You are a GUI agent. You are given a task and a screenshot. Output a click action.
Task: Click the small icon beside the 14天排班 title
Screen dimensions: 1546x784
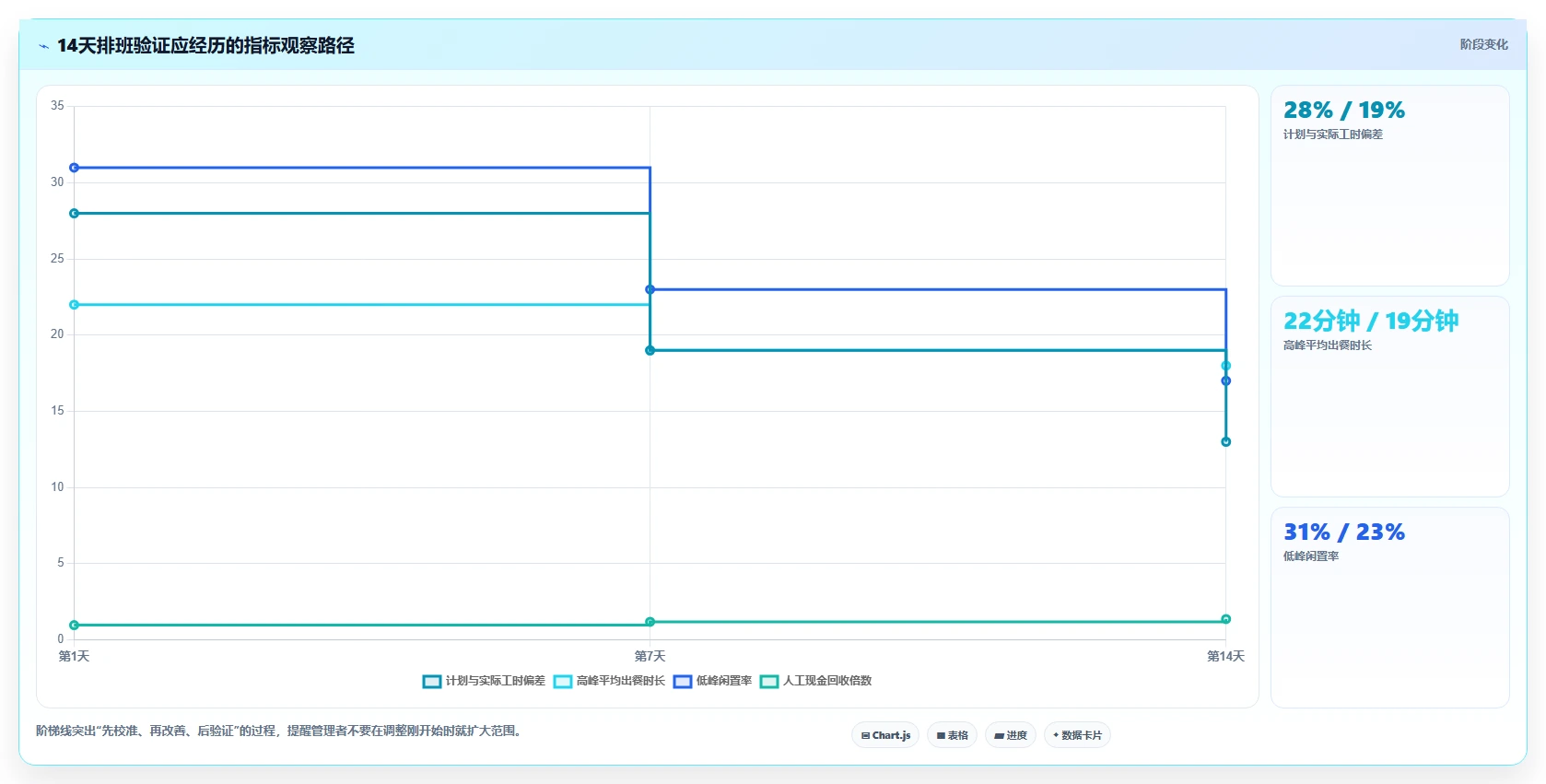click(43, 46)
